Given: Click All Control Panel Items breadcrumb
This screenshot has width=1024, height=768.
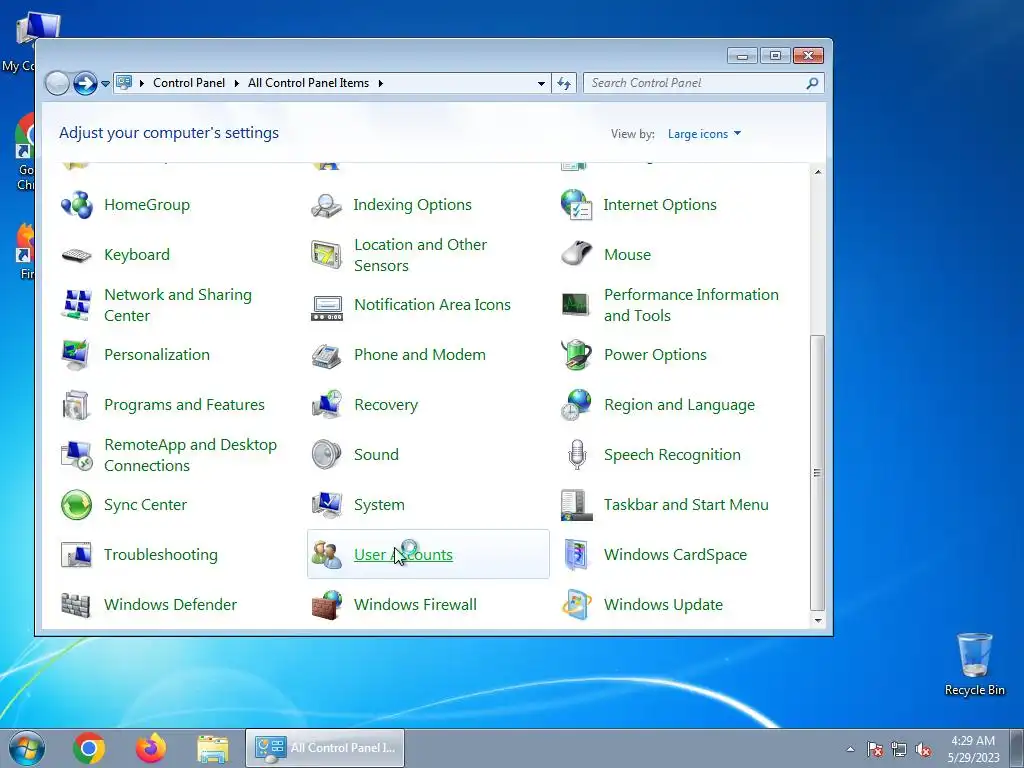Looking at the screenshot, I should click(308, 83).
